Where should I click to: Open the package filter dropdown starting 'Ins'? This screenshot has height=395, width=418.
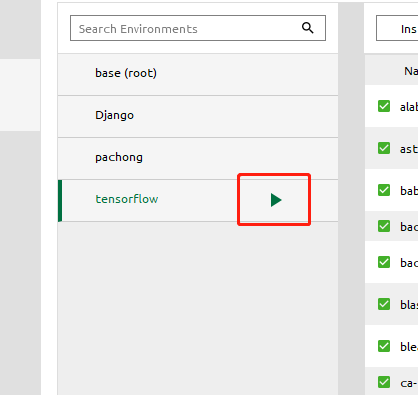click(x=397, y=28)
